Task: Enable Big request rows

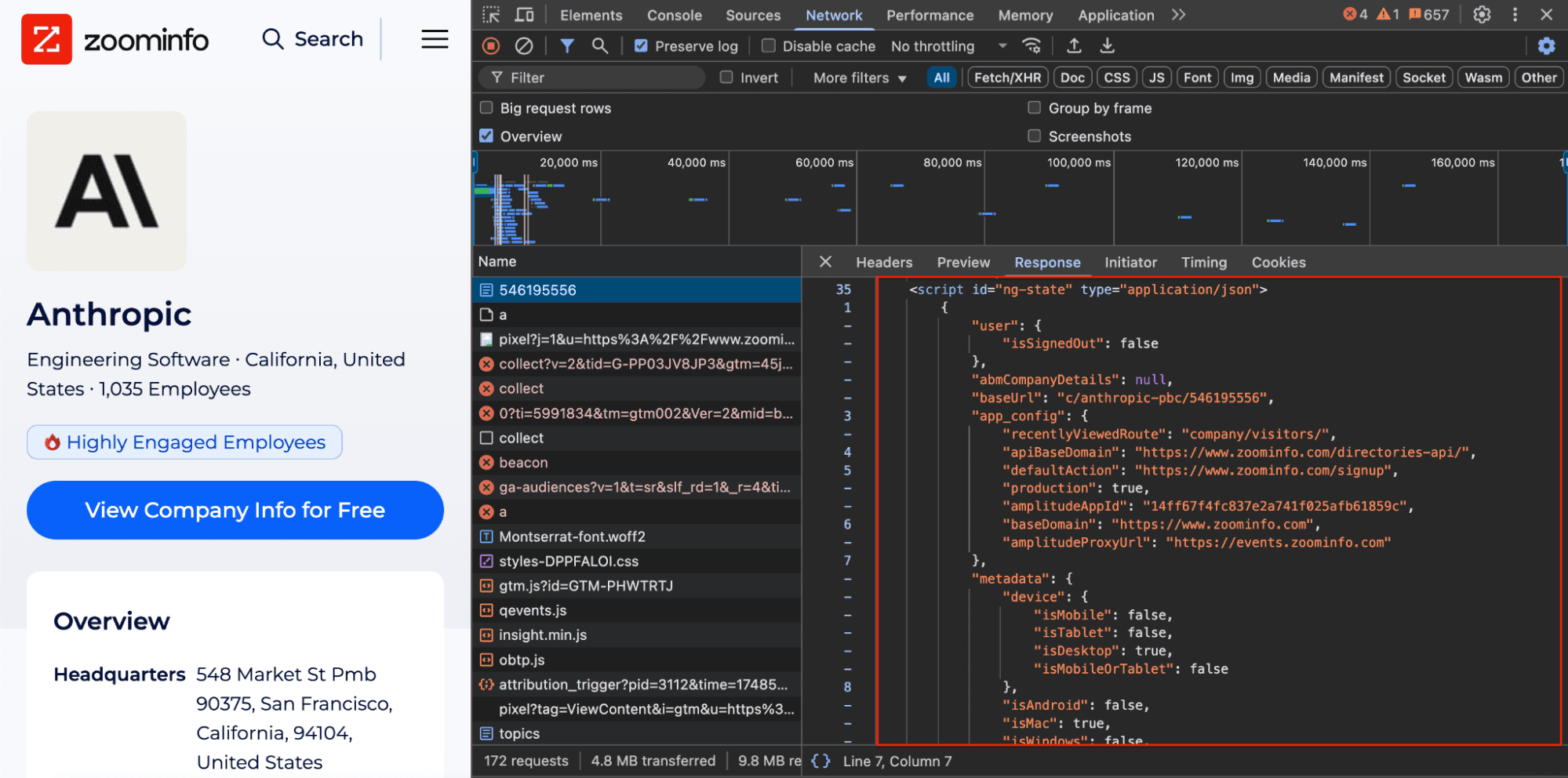Action: click(x=486, y=107)
